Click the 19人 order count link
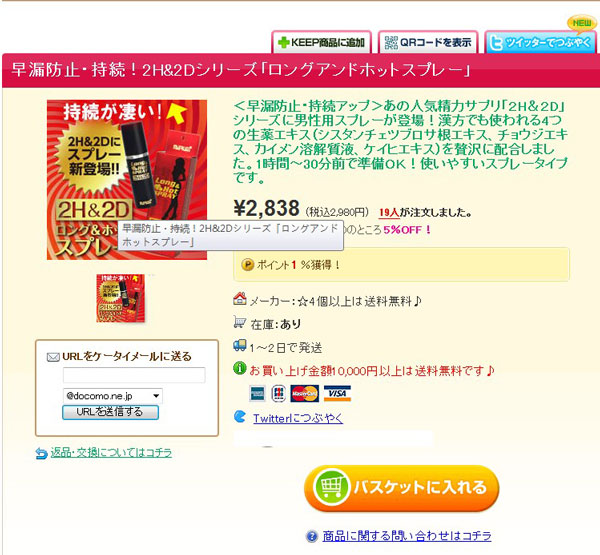The image size is (600, 555). pyautogui.click(x=389, y=212)
